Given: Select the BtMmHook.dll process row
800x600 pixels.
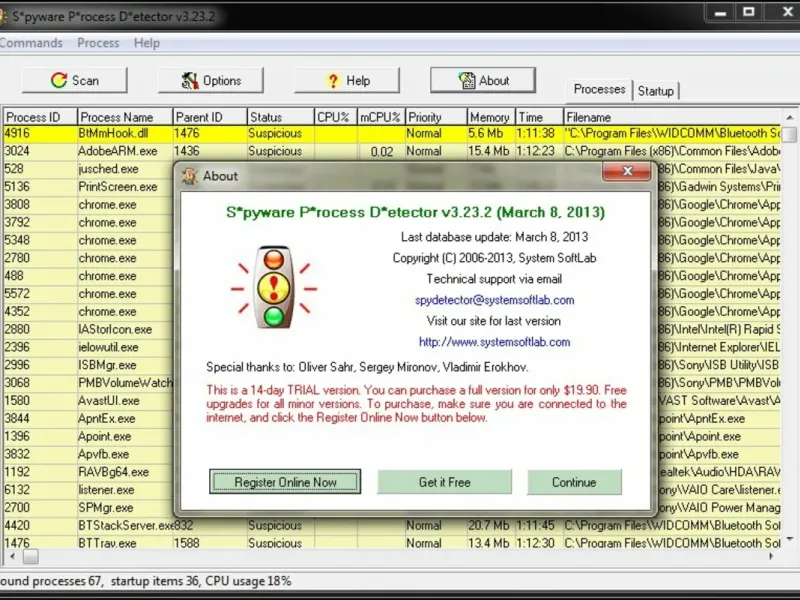Looking at the screenshot, I should pyautogui.click(x=392, y=133).
